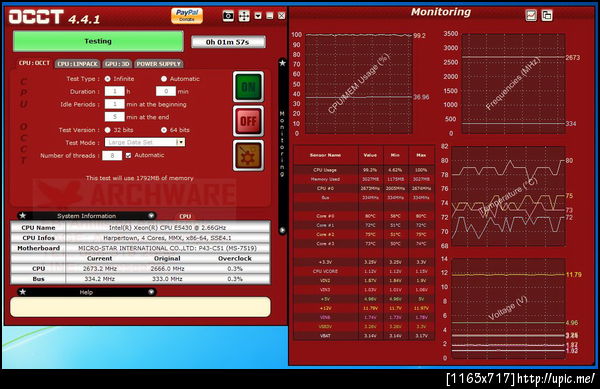Click the green ON button
Image resolution: width=600 pixels, height=389 pixels.
(x=248, y=87)
